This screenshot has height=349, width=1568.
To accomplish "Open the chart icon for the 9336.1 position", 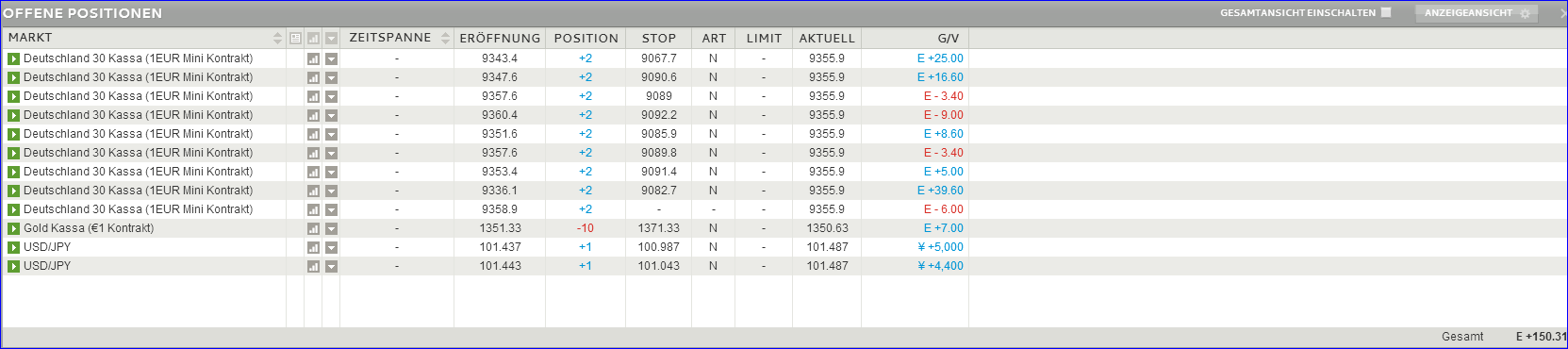I will [313, 191].
